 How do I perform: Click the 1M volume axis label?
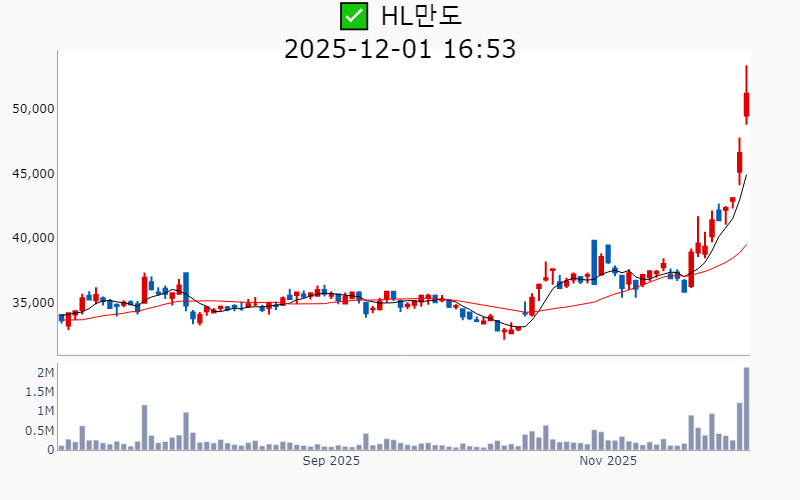[x=45, y=411]
